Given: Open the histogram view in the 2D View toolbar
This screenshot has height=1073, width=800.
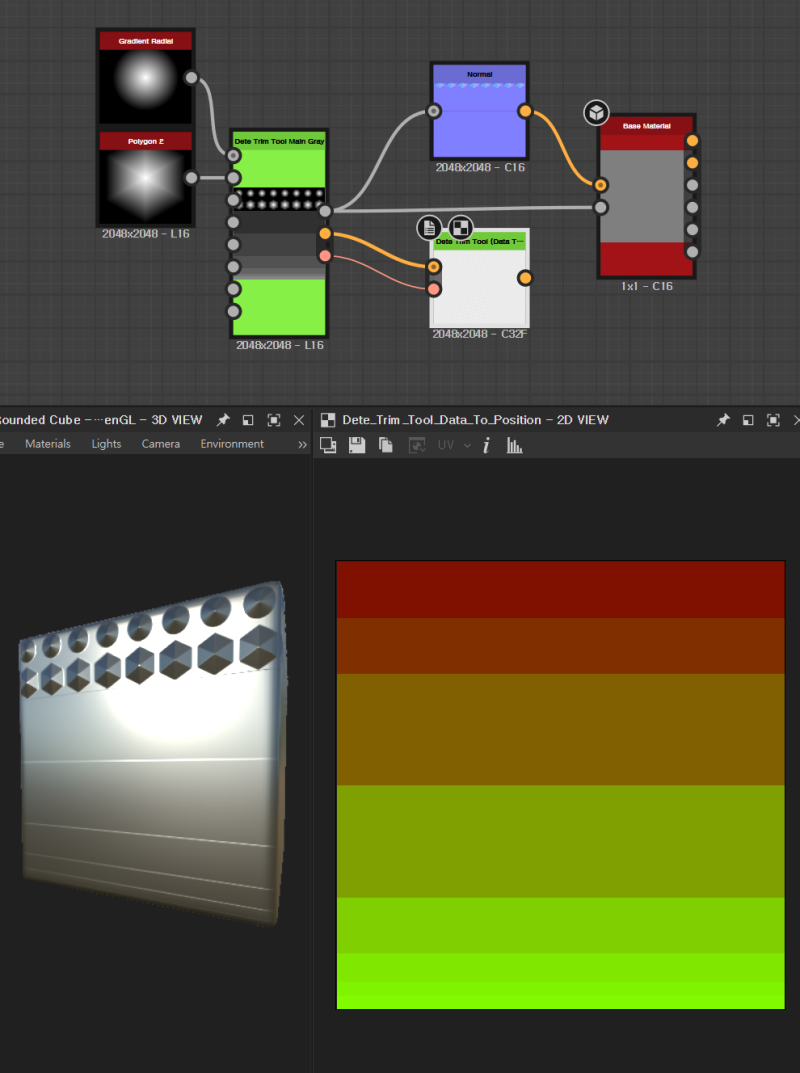Looking at the screenshot, I should click(x=514, y=444).
